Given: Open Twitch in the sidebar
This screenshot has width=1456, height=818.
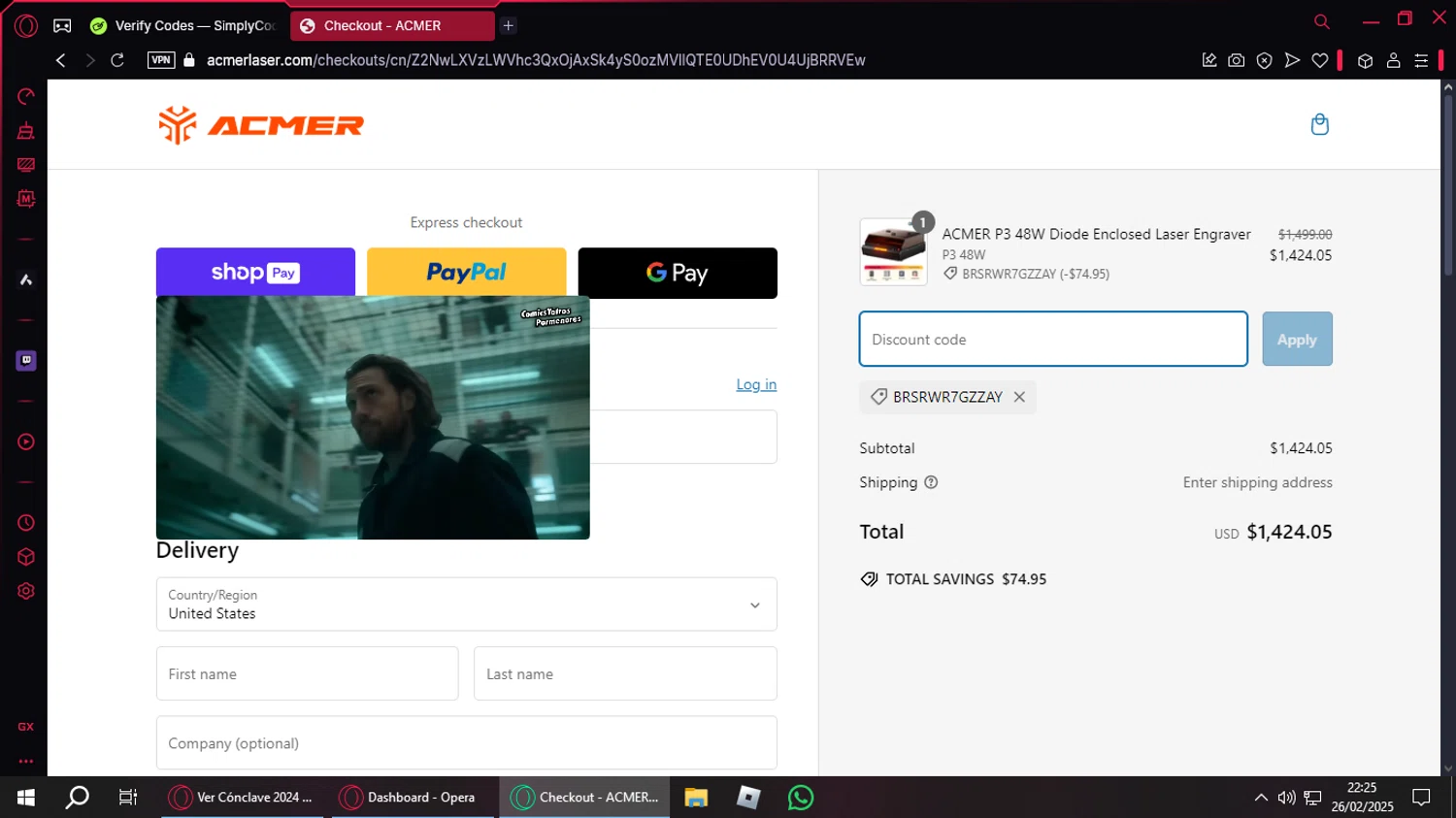Looking at the screenshot, I should tap(26, 360).
